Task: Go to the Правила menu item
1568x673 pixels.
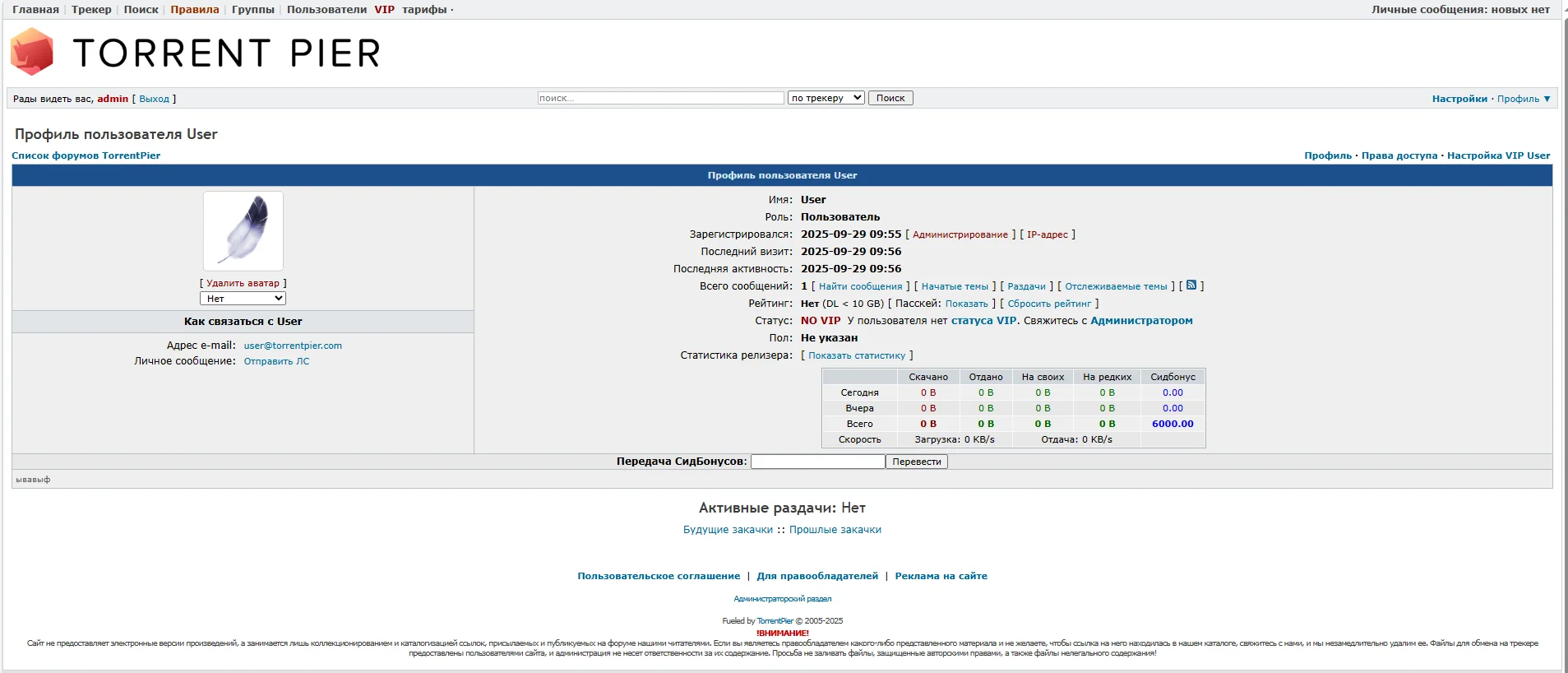Action: (195, 10)
